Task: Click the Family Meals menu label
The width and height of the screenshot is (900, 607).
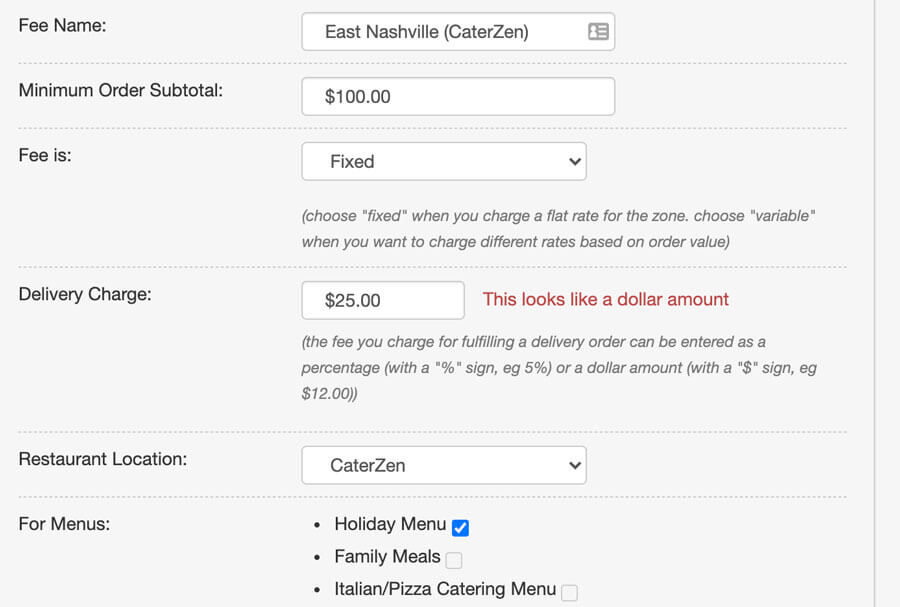Action: tap(387, 557)
